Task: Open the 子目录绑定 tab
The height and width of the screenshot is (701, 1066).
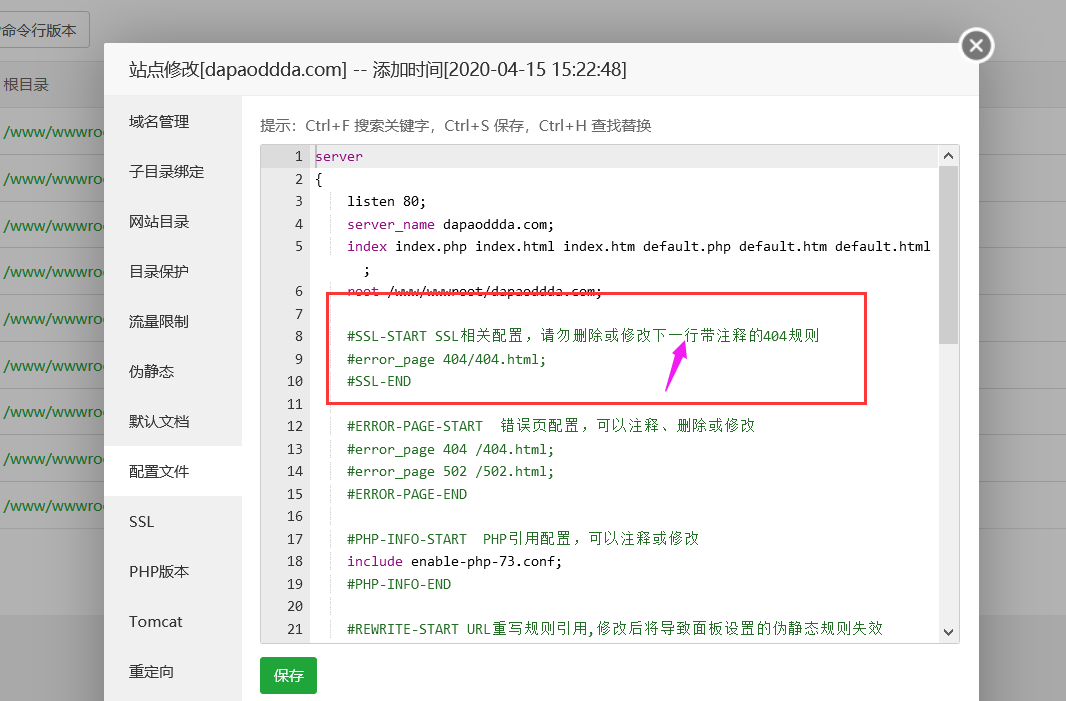Action: point(167,171)
